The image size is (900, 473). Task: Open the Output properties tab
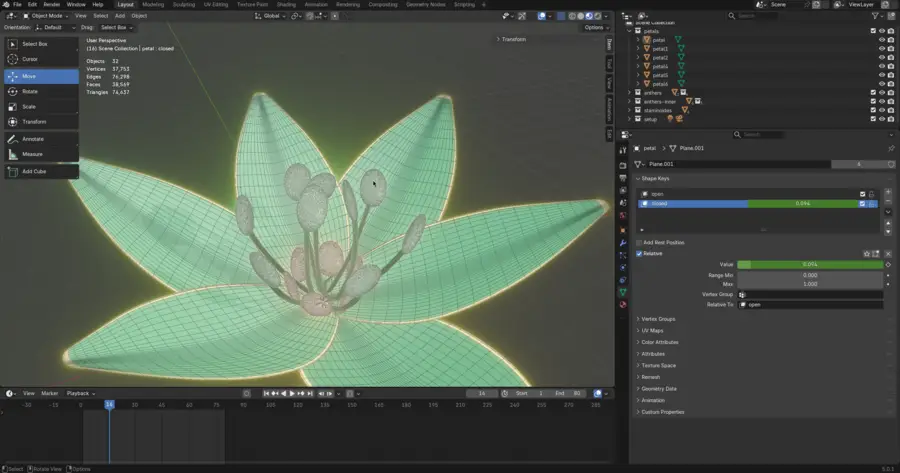click(x=623, y=178)
